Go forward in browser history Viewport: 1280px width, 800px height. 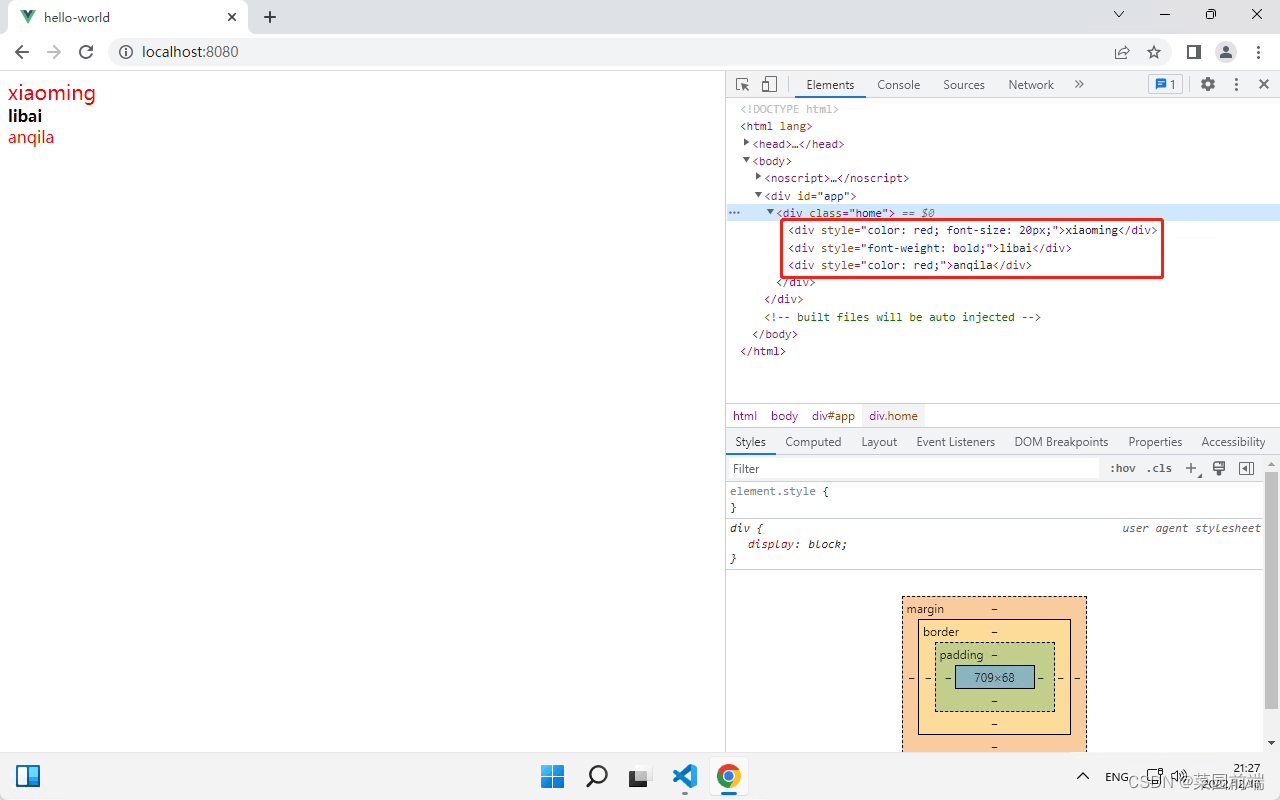click(x=54, y=52)
